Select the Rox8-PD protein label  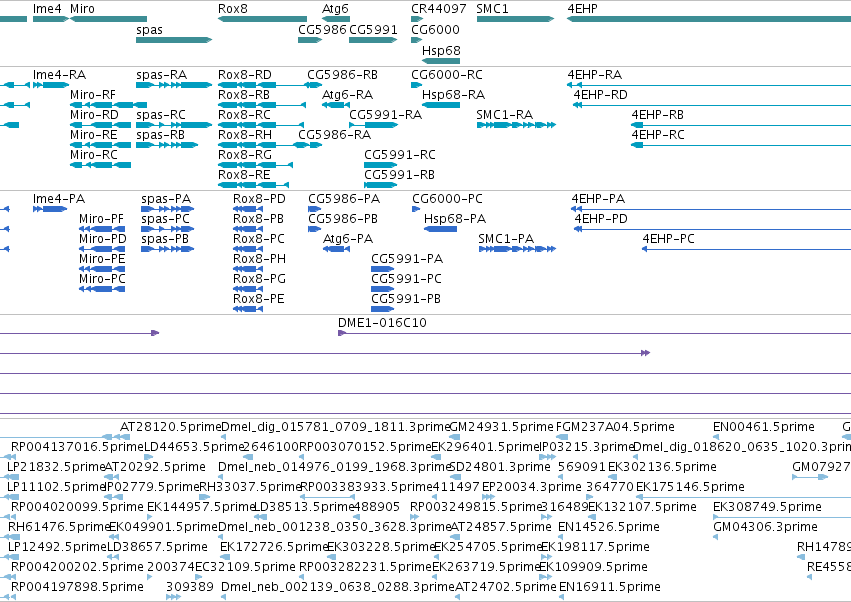point(259,199)
